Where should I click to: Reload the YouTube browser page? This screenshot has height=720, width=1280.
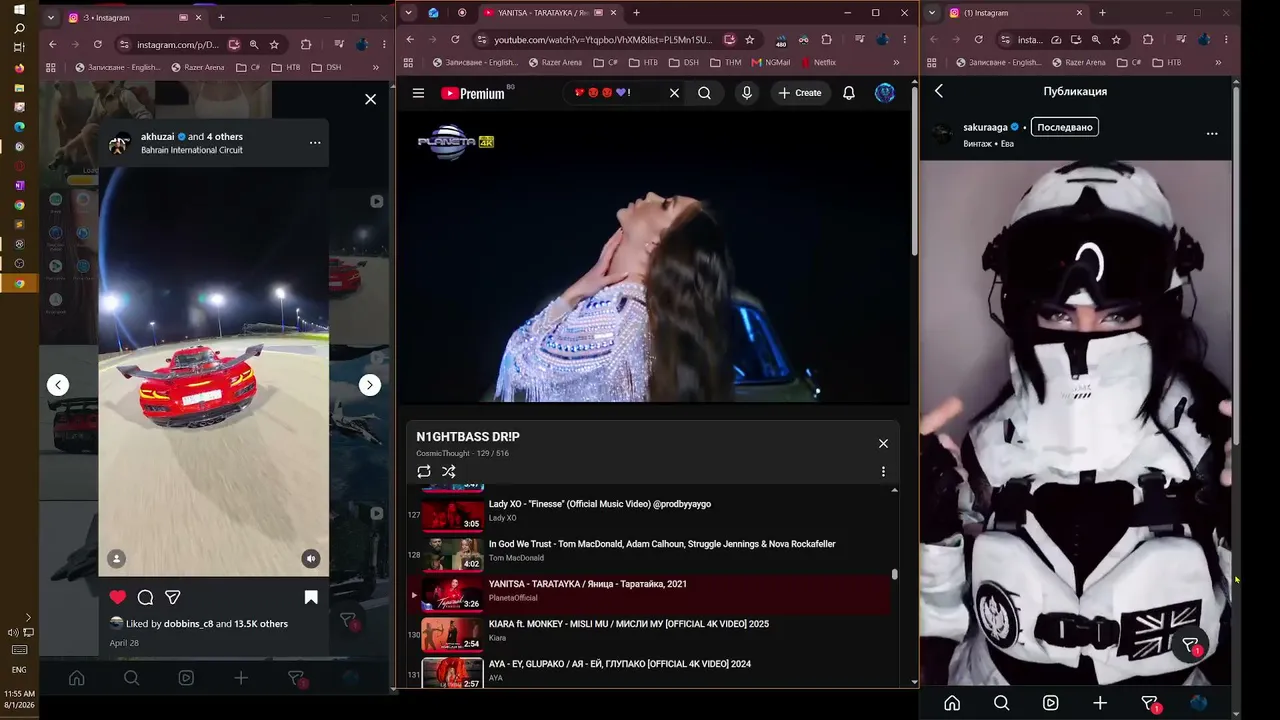455,39
